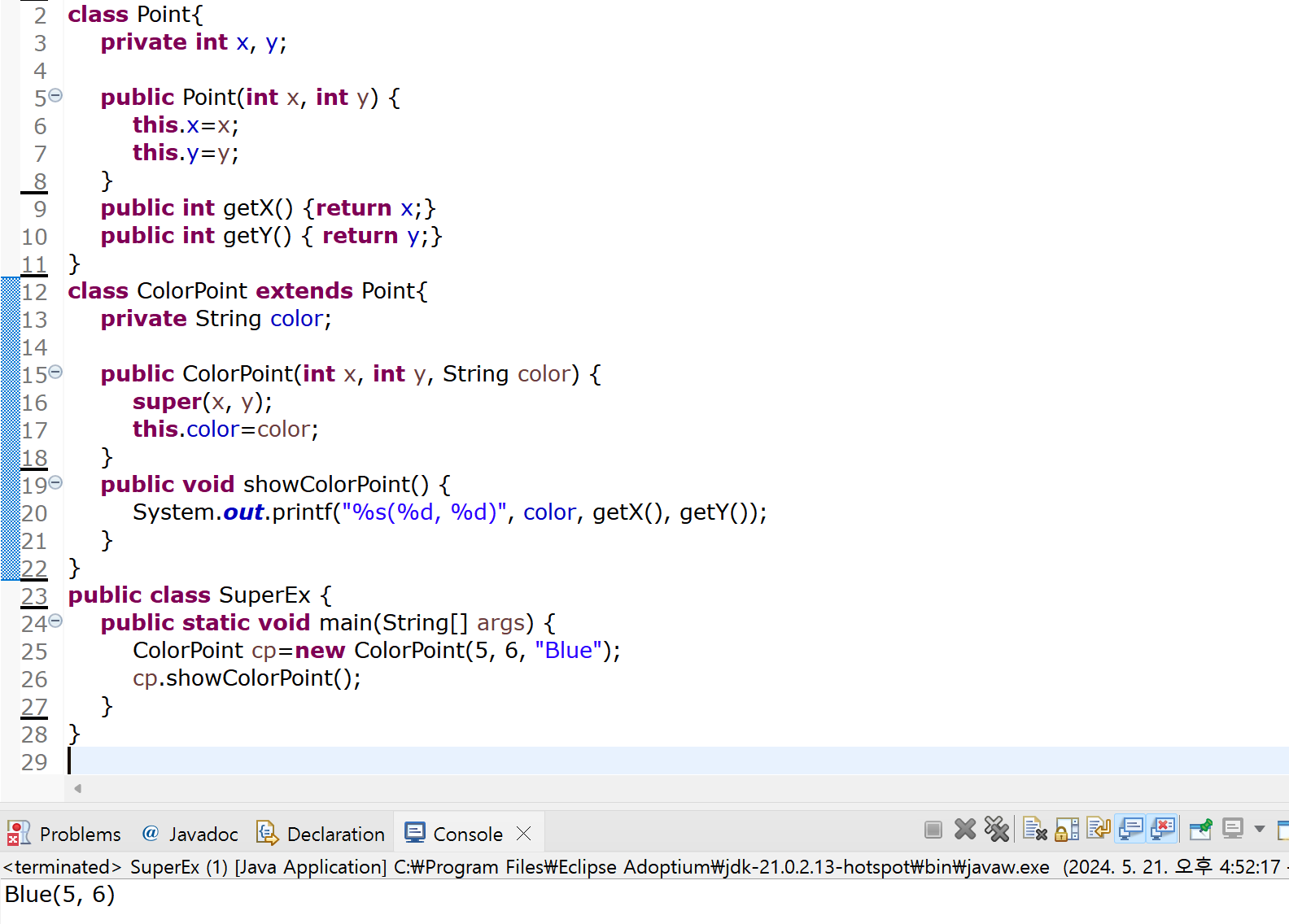Click "super(x, y);" call on line 16
The width and height of the screenshot is (1289, 924).
click(x=203, y=402)
